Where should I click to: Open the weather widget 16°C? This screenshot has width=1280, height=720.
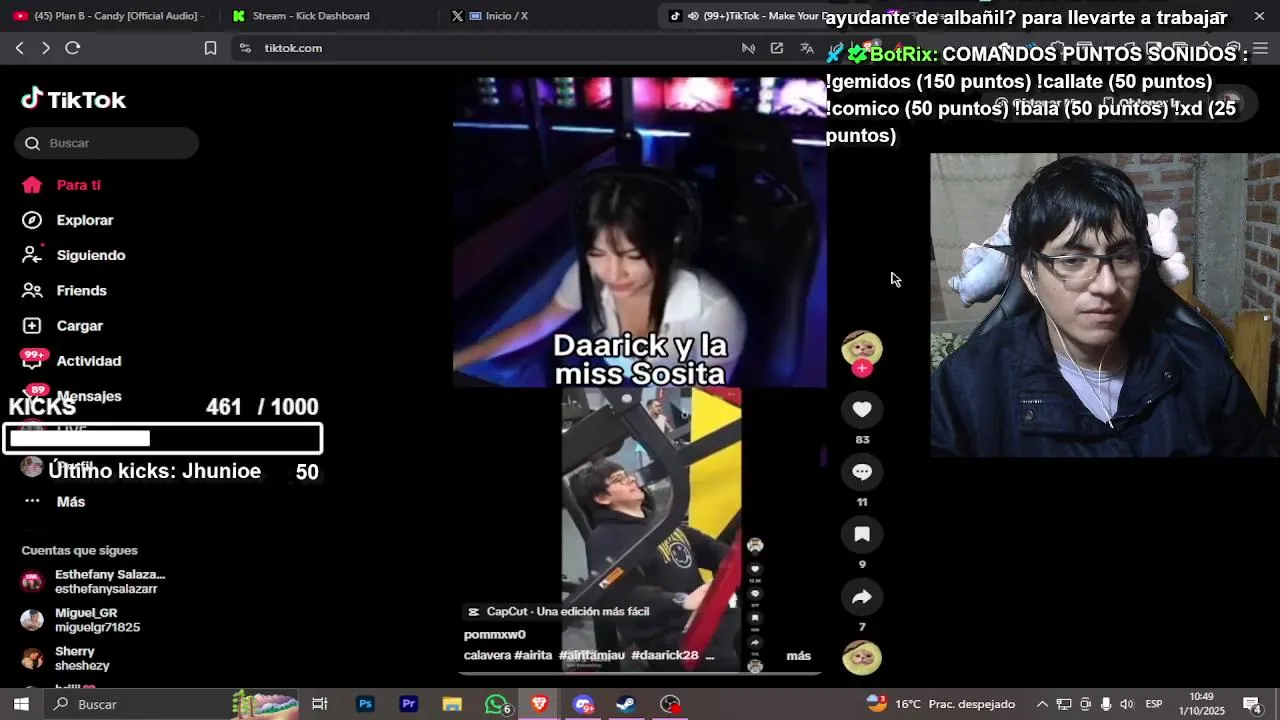pos(940,704)
